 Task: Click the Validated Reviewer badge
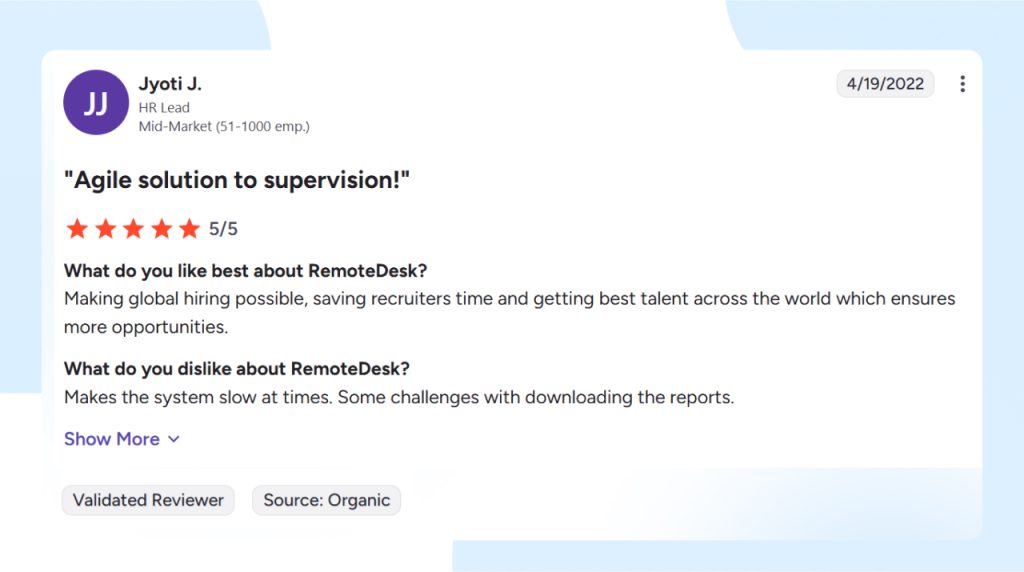click(x=148, y=500)
